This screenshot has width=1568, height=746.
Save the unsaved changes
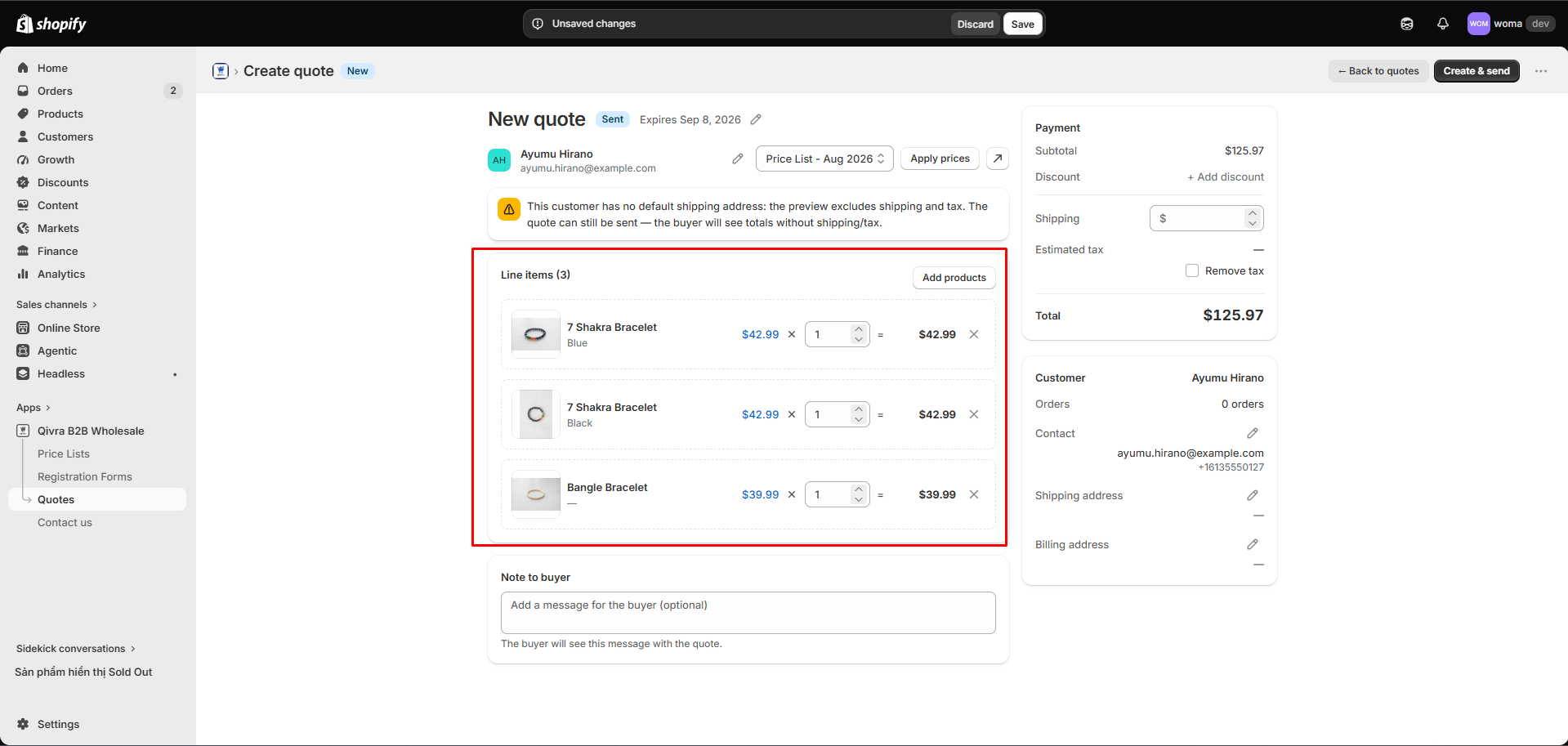[1022, 24]
